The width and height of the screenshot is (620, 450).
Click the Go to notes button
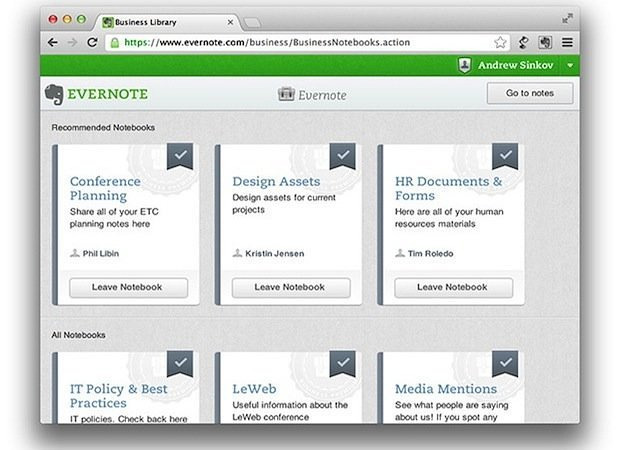(x=530, y=93)
